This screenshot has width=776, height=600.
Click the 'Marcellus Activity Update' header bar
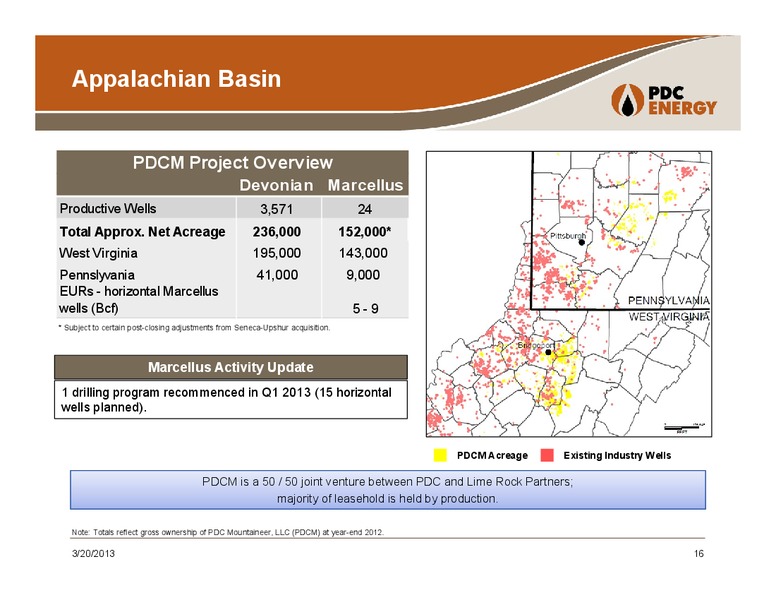(231, 367)
